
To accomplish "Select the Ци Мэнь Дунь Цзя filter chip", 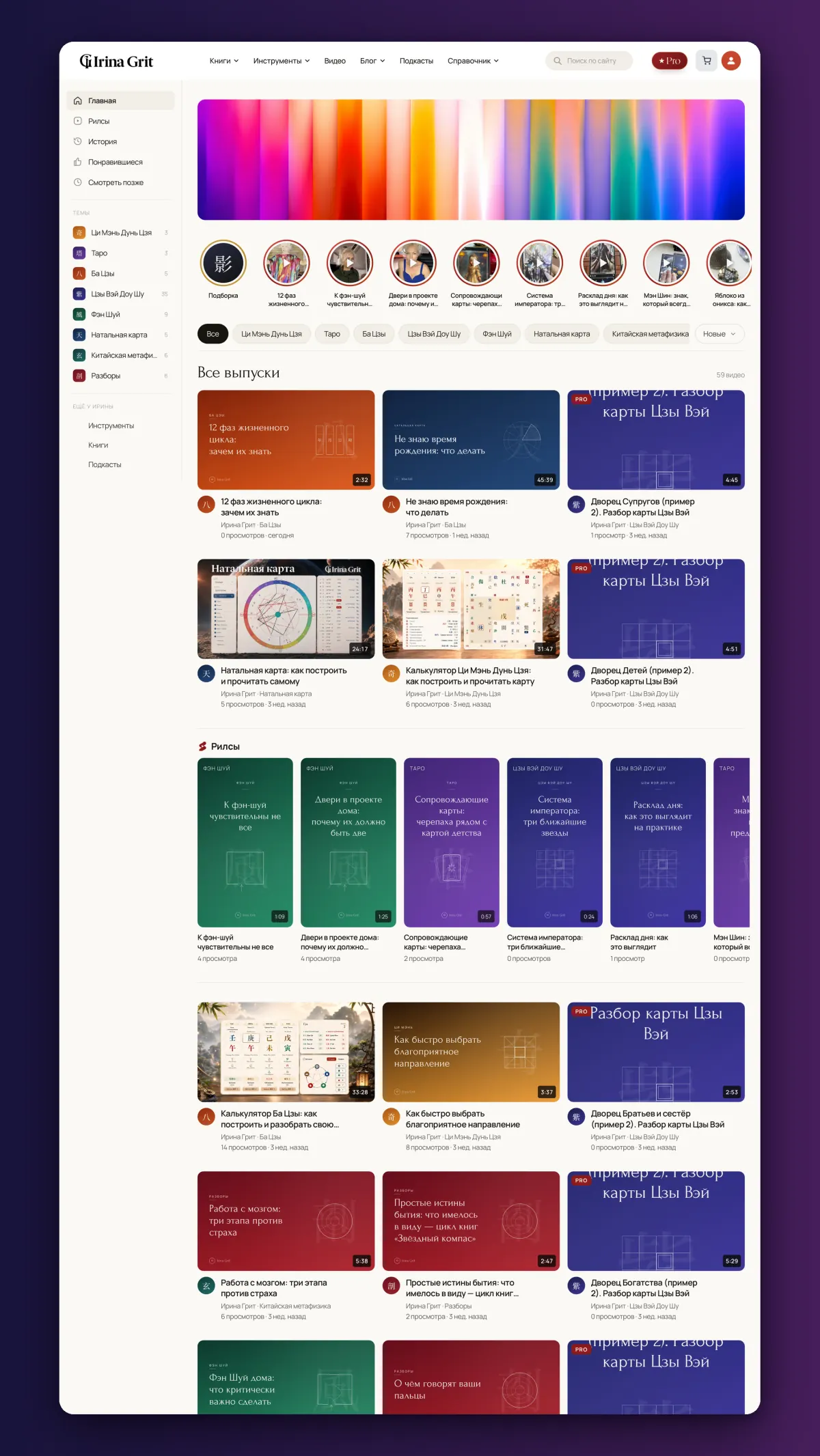I will click(x=271, y=334).
